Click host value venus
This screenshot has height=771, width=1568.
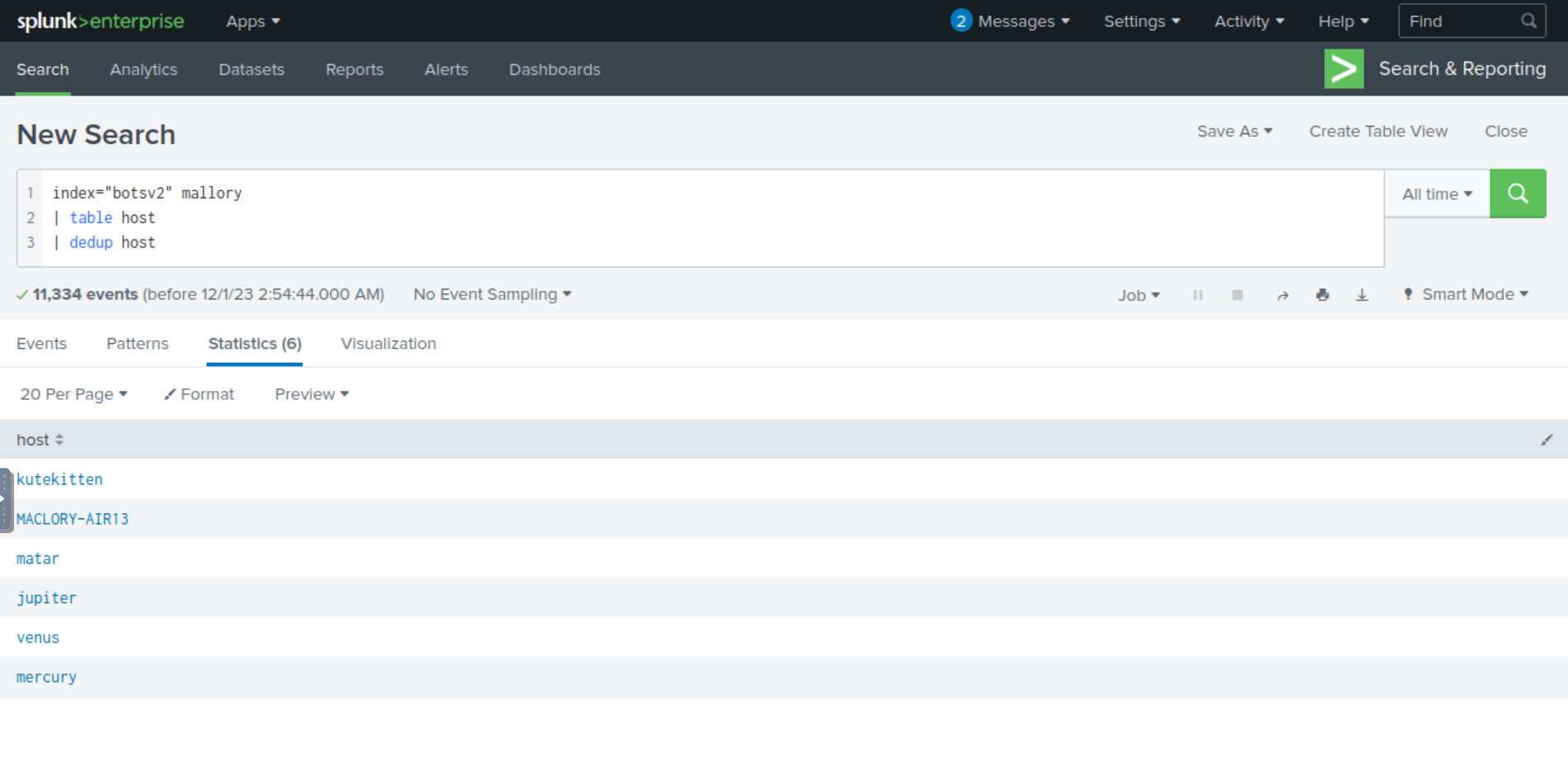pyautogui.click(x=38, y=638)
